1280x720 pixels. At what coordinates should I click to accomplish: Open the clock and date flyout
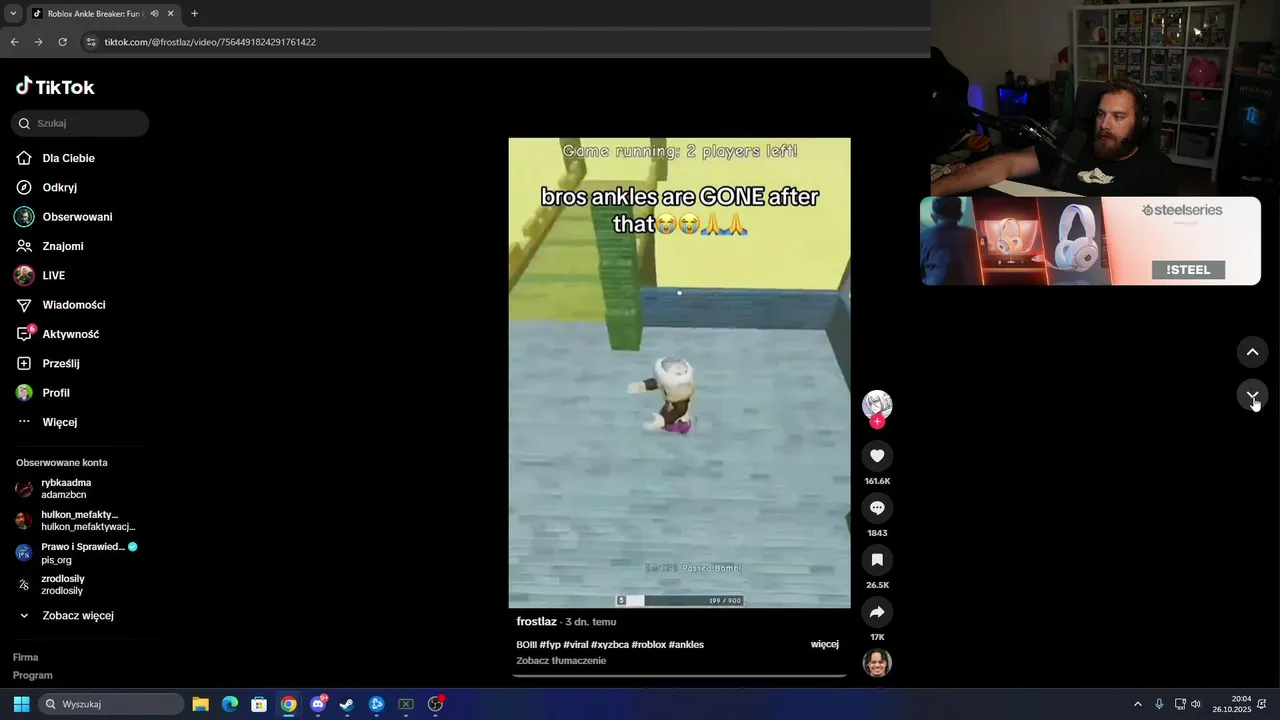point(1232,704)
